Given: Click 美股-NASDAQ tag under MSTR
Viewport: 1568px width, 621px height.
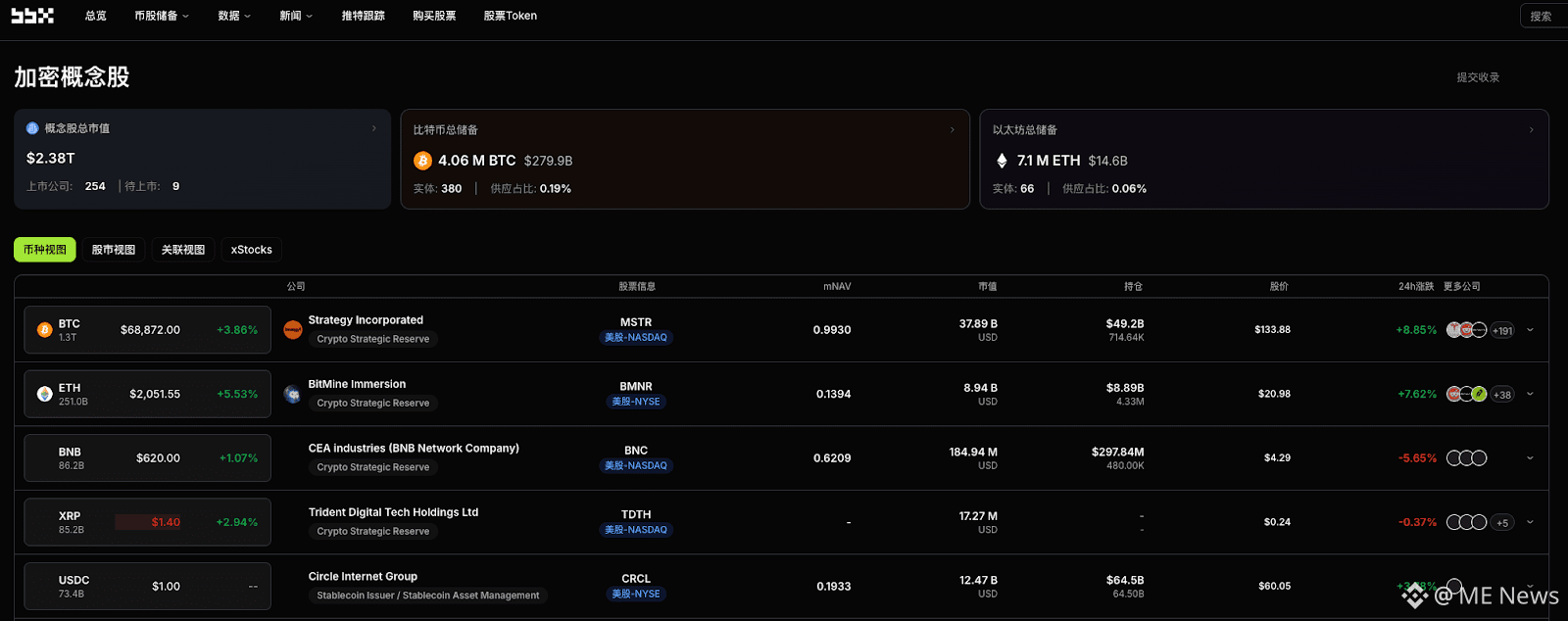Looking at the screenshot, I should tap(636, 338).
